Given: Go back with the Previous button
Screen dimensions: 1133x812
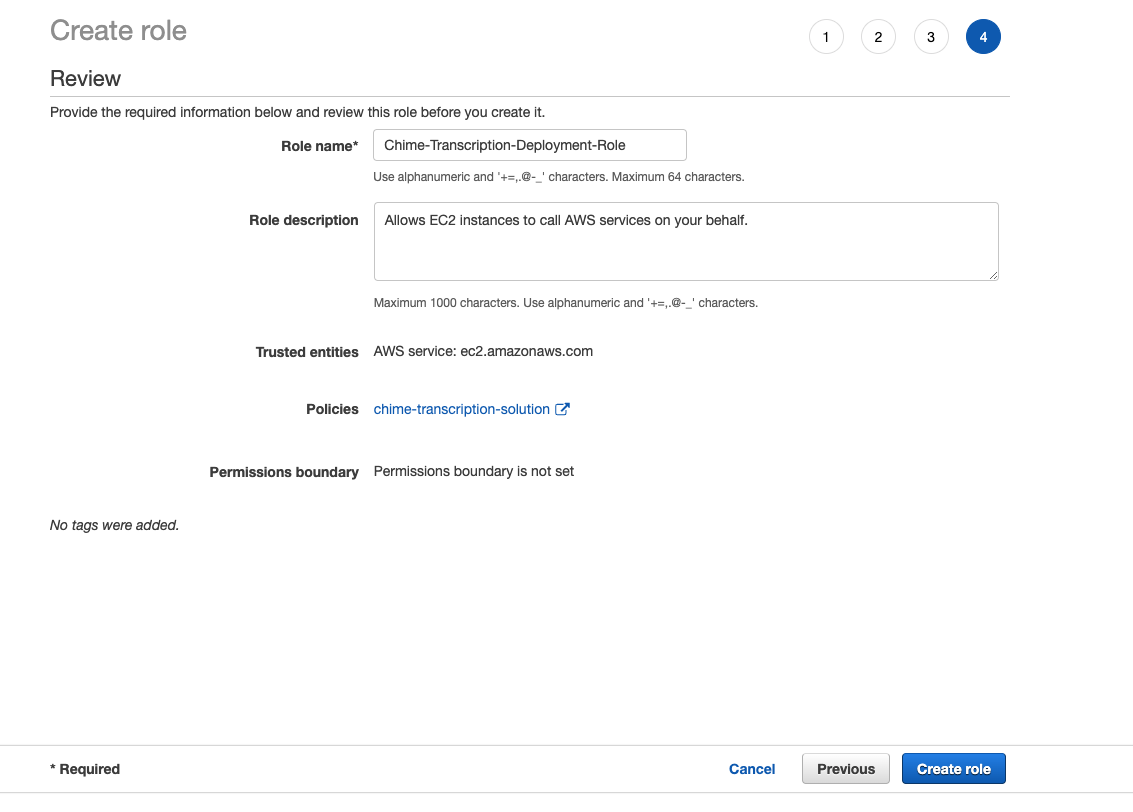Looking at the screenshot, I should 845,769.
